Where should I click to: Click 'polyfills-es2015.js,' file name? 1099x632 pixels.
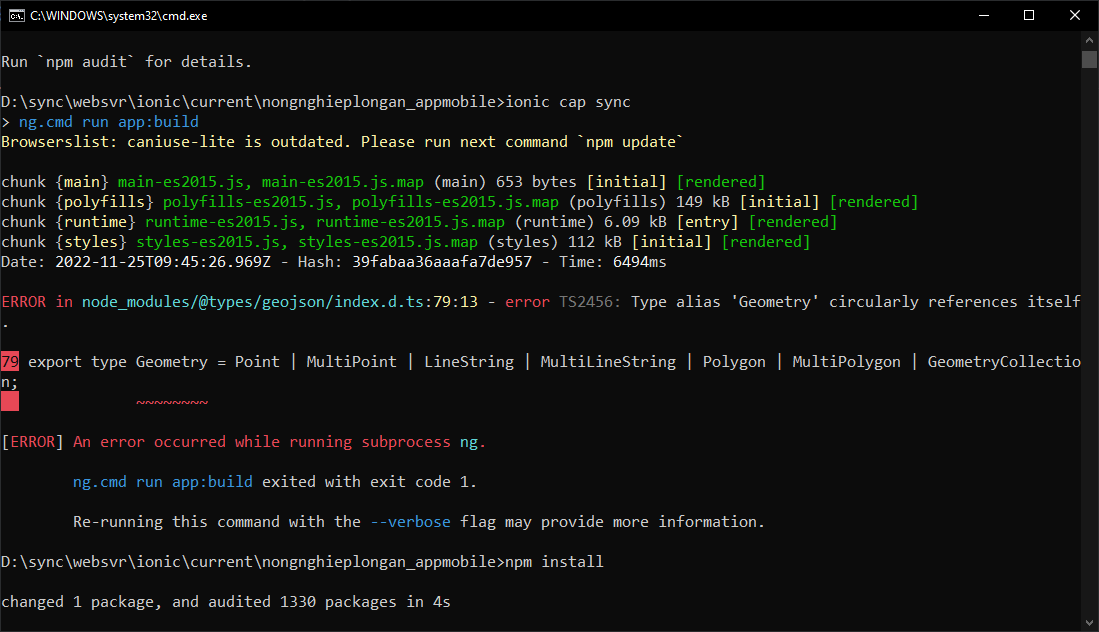[252, 202]
